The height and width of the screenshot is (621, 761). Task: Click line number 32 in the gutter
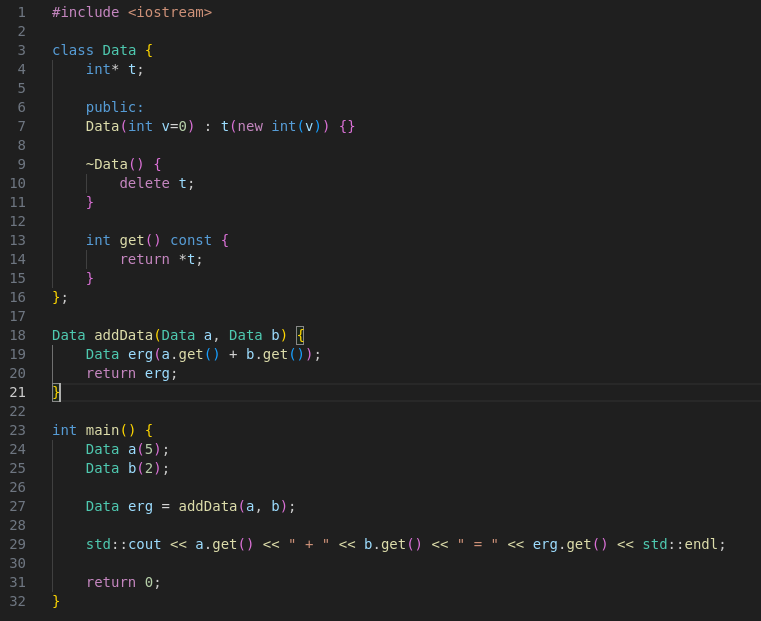[17, 601]
